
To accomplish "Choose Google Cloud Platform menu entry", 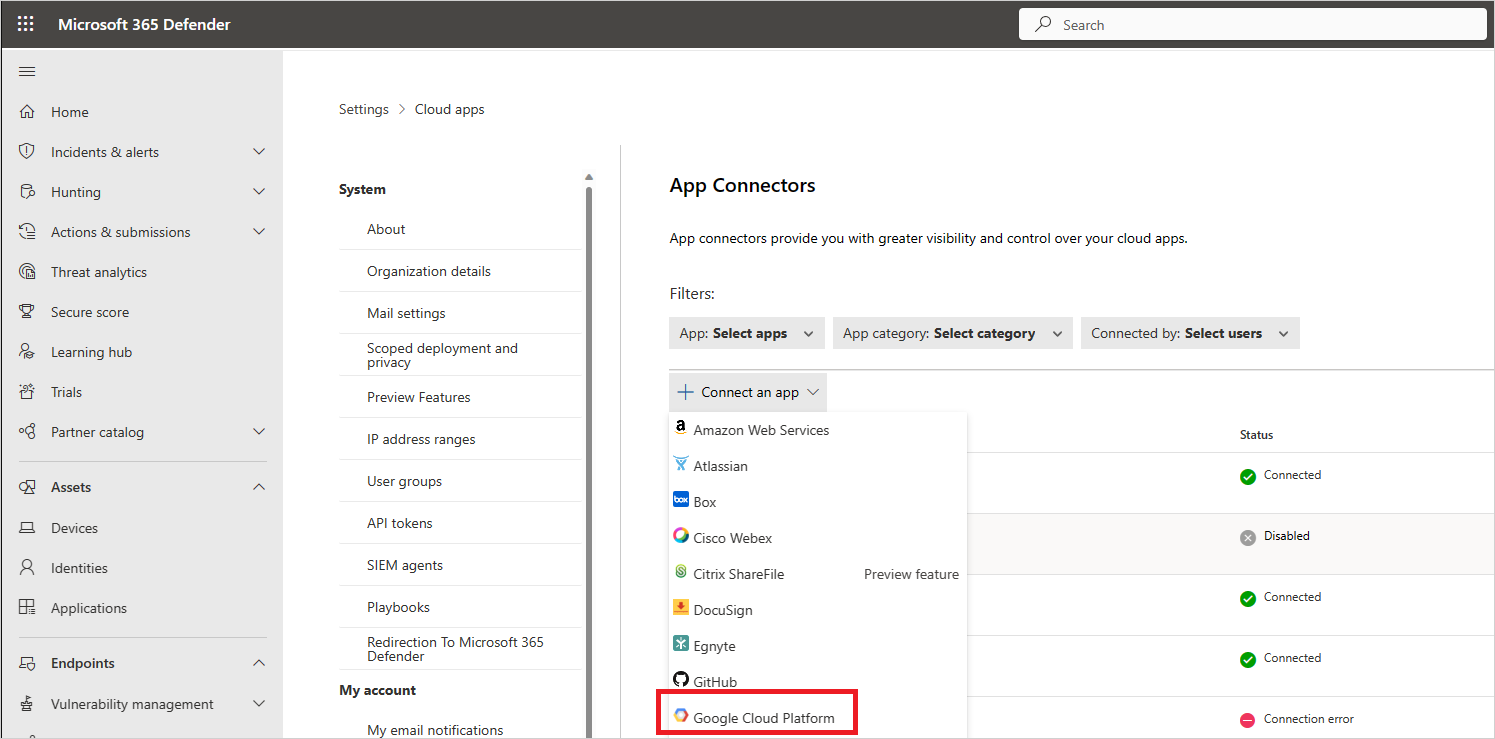I will point(818,718).
